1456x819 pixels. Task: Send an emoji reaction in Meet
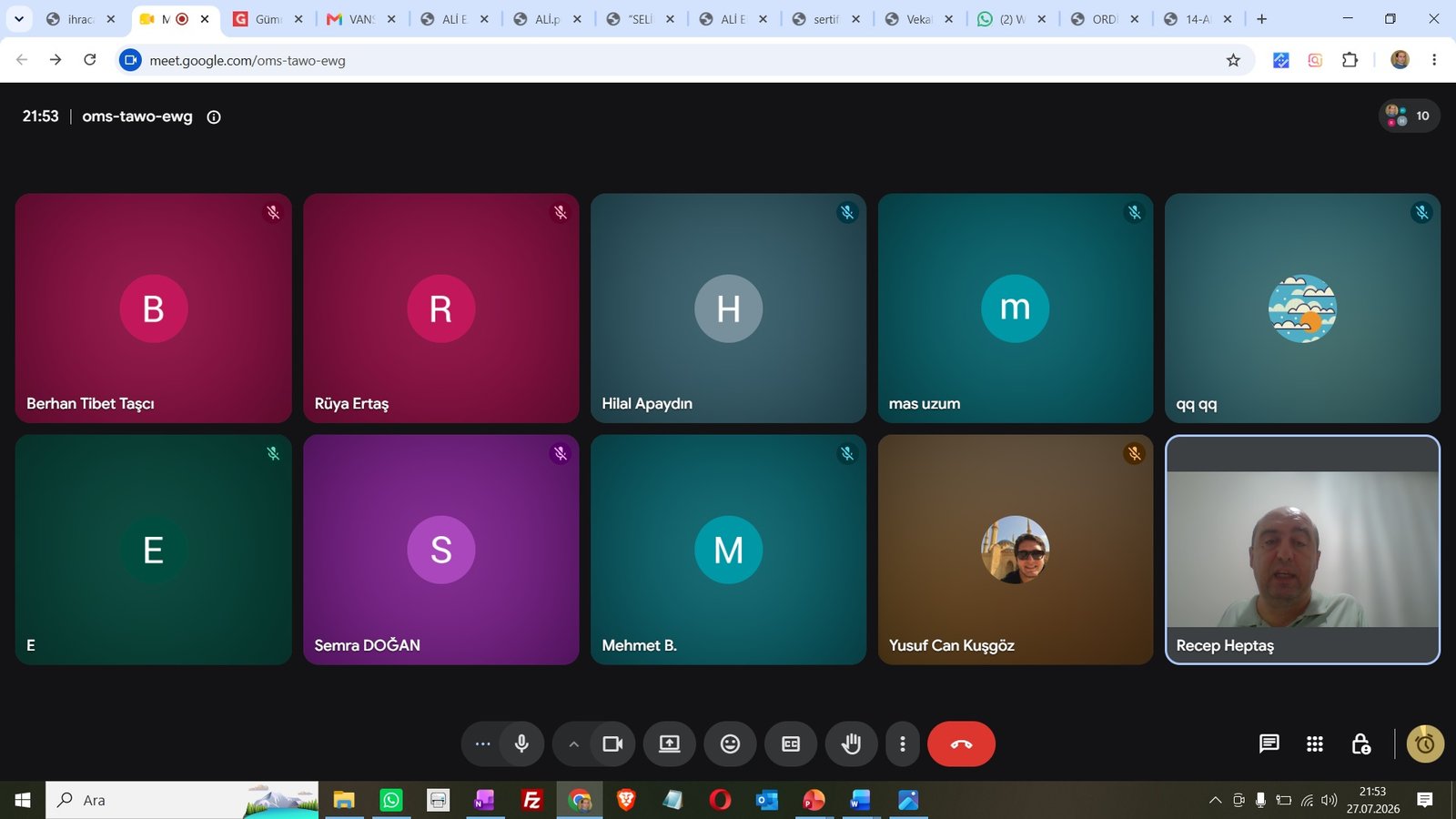[730, 744]
